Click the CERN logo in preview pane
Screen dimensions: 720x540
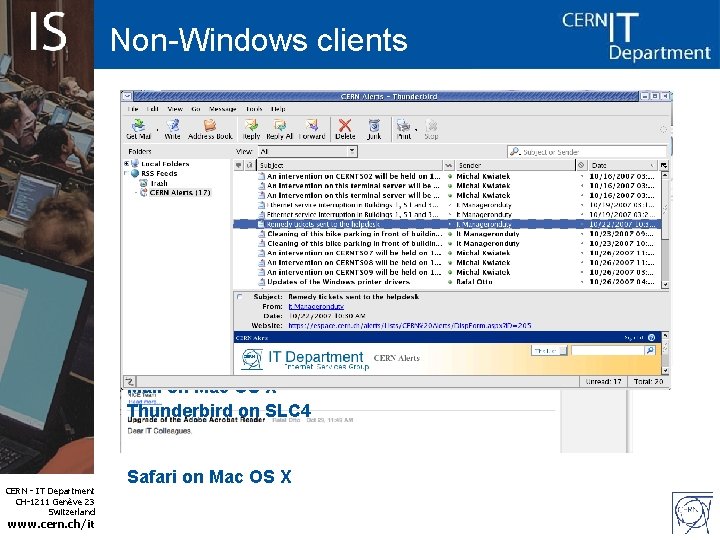coord(252,360)
